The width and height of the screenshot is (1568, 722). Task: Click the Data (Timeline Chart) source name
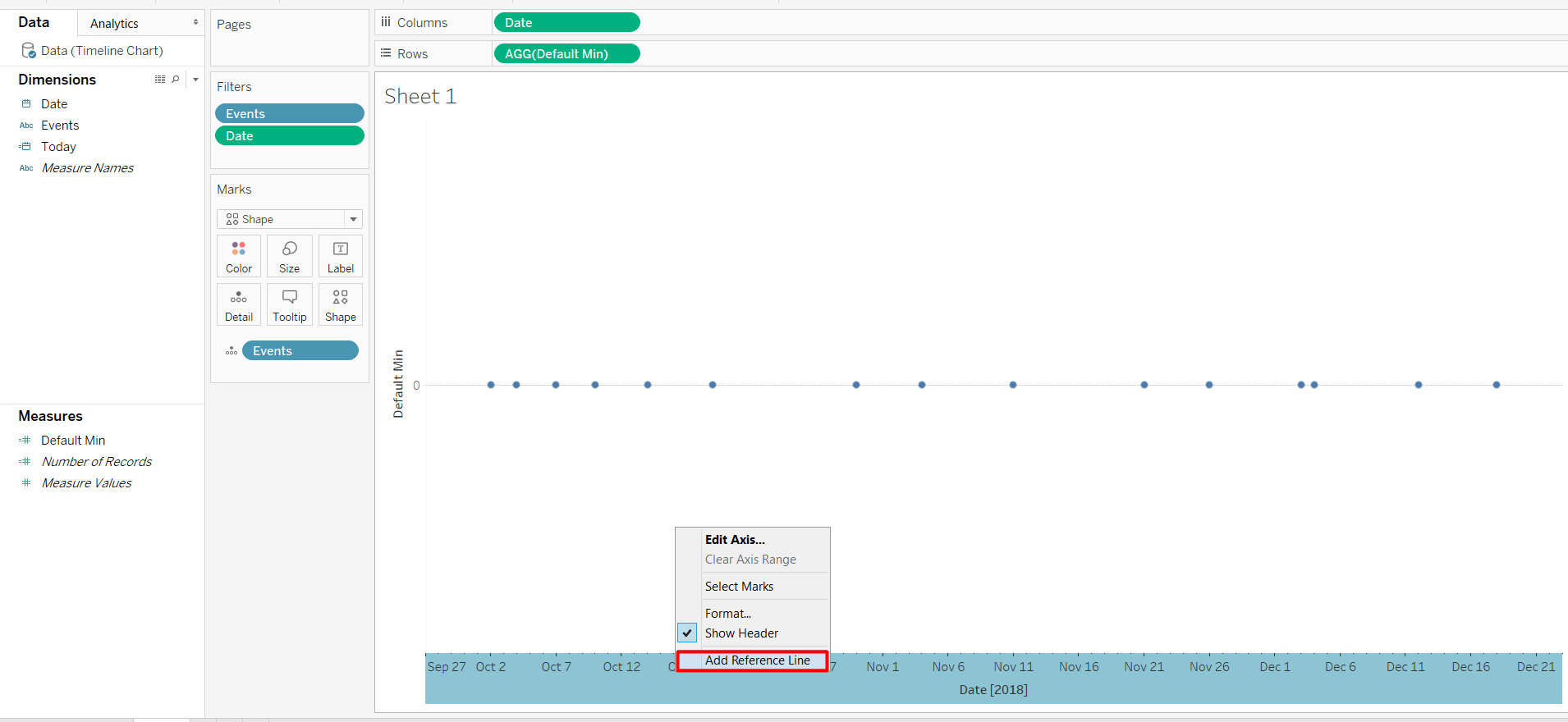[x=102, y=51]
